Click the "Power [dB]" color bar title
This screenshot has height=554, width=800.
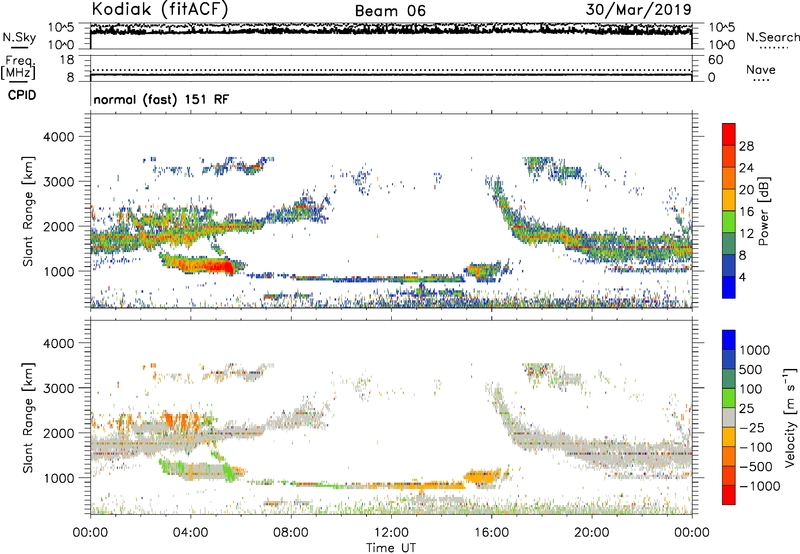(x=764, y=211)
